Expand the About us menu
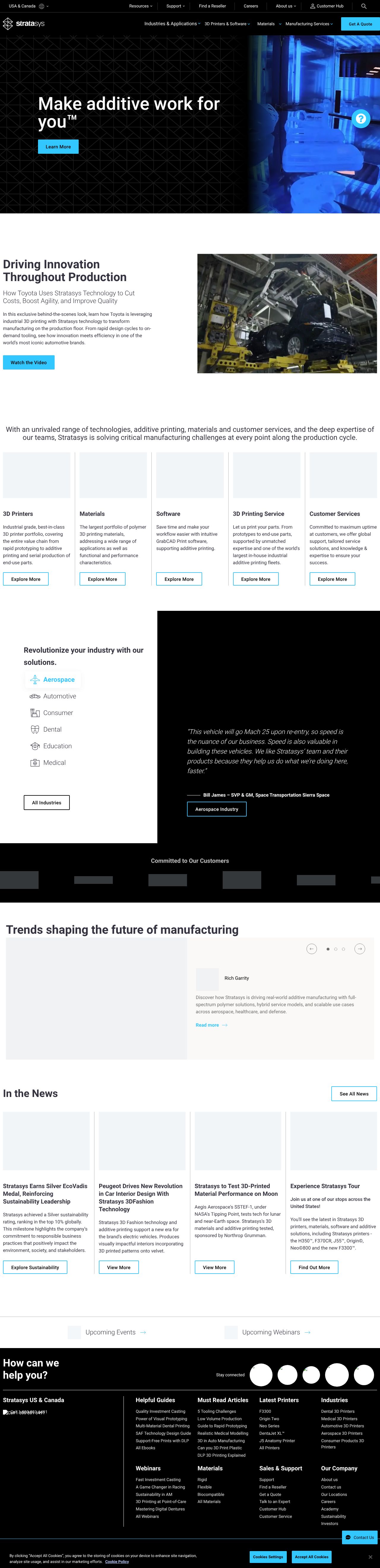380x1568 pixels. [x=286, y=6]
